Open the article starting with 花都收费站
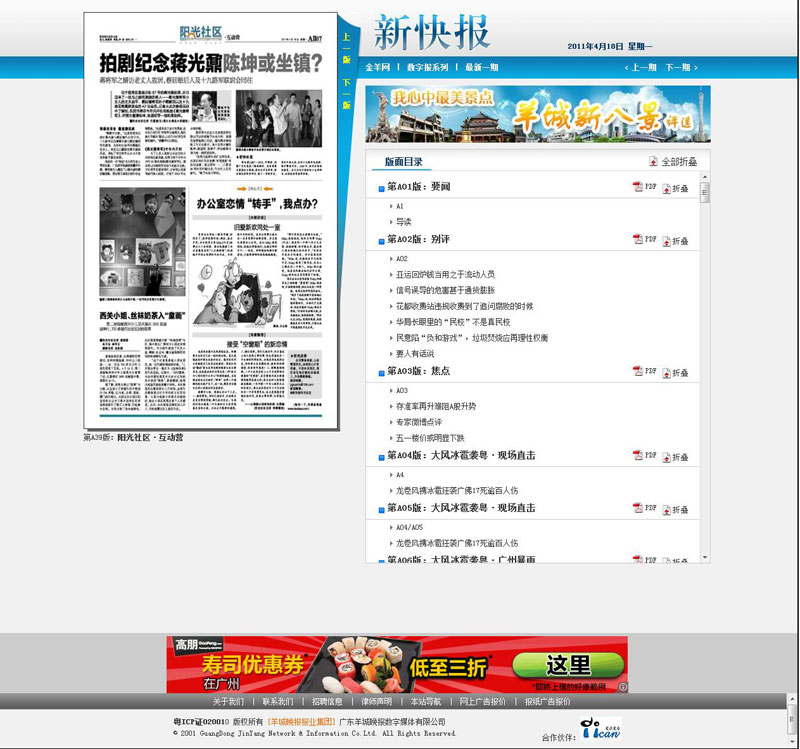The width and height of the screenshot is (800, 749). [x=464, y=306]
